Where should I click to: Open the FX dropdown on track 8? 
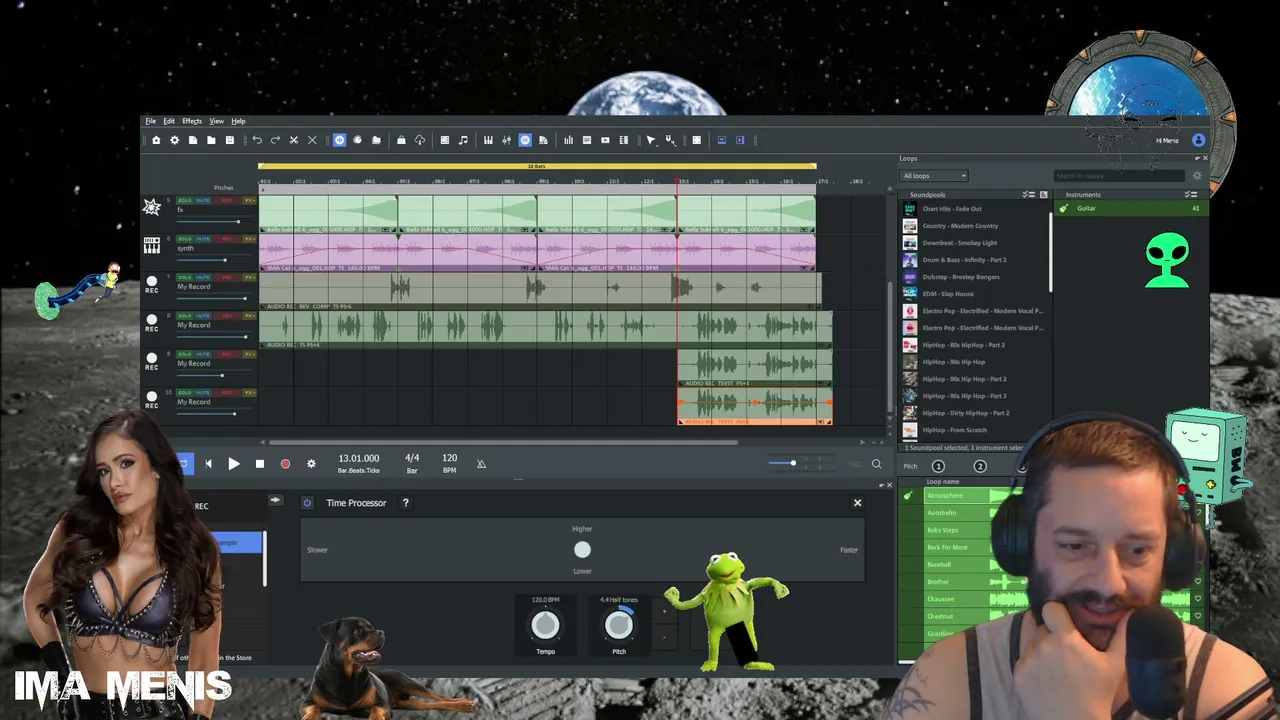(x=250, y=316)
